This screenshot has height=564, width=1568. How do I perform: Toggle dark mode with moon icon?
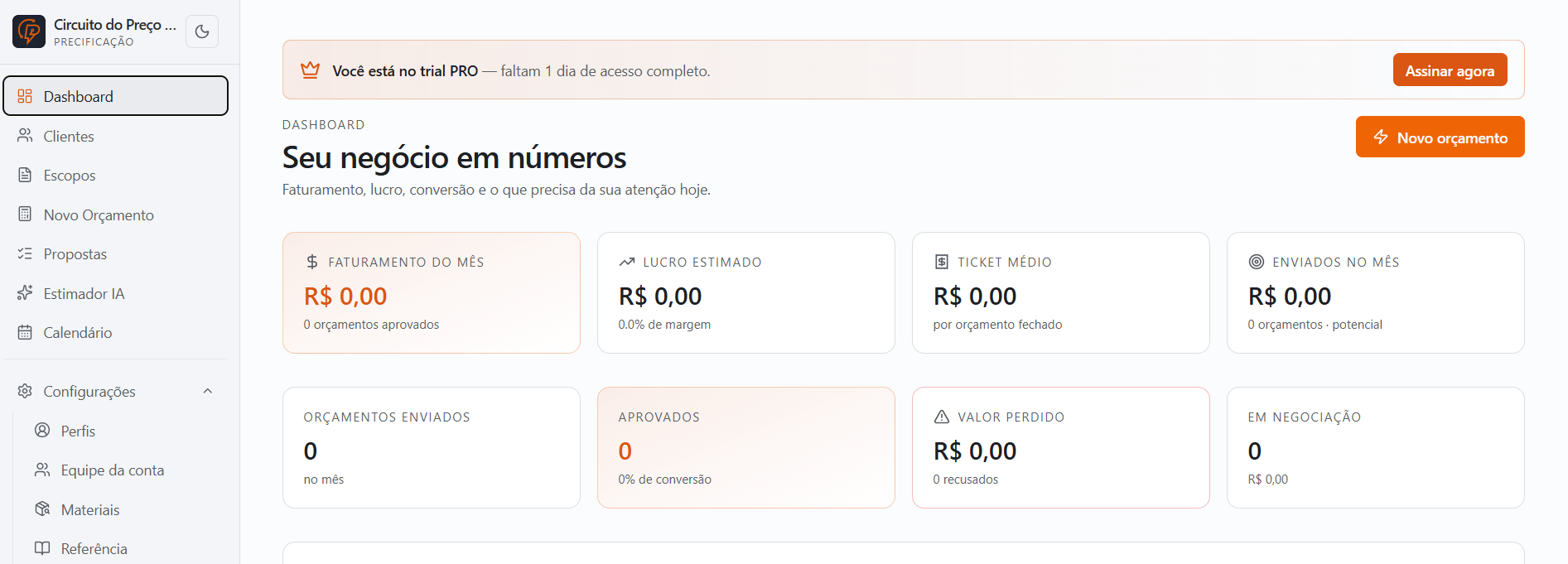(202, 31)
